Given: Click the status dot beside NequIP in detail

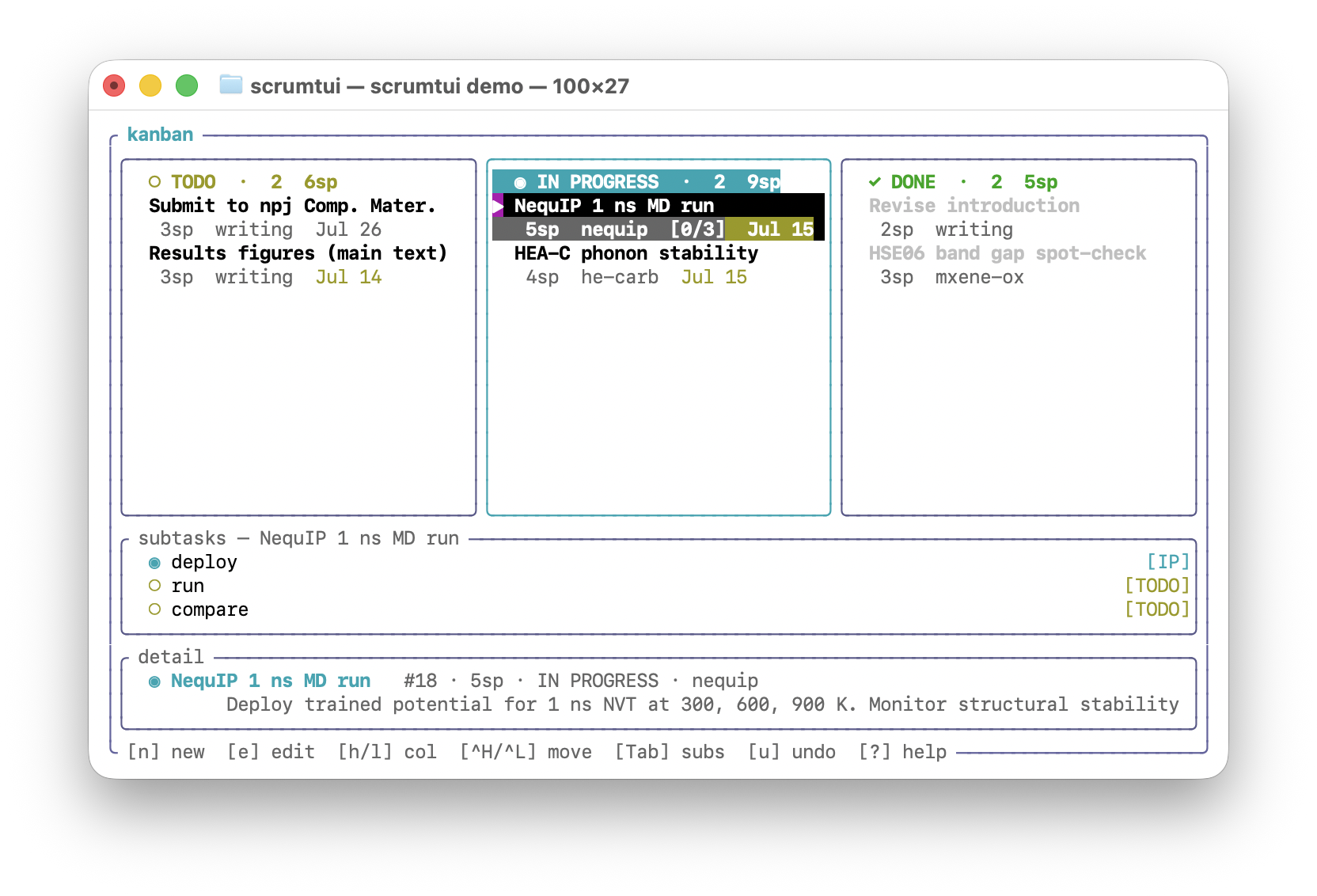Looking at the screenshot, I should click(155, 681).
